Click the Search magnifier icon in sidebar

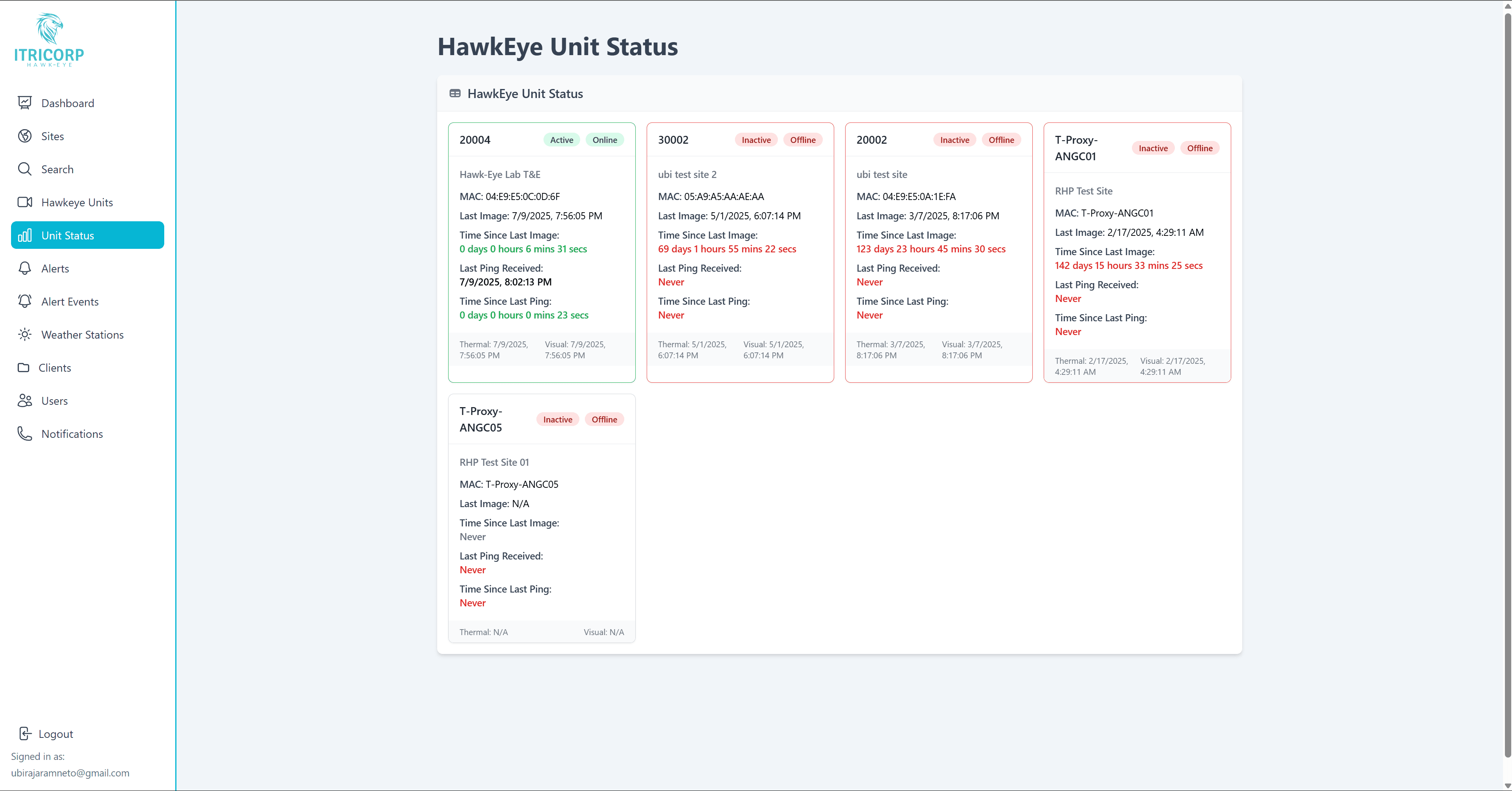pos(25,169)
